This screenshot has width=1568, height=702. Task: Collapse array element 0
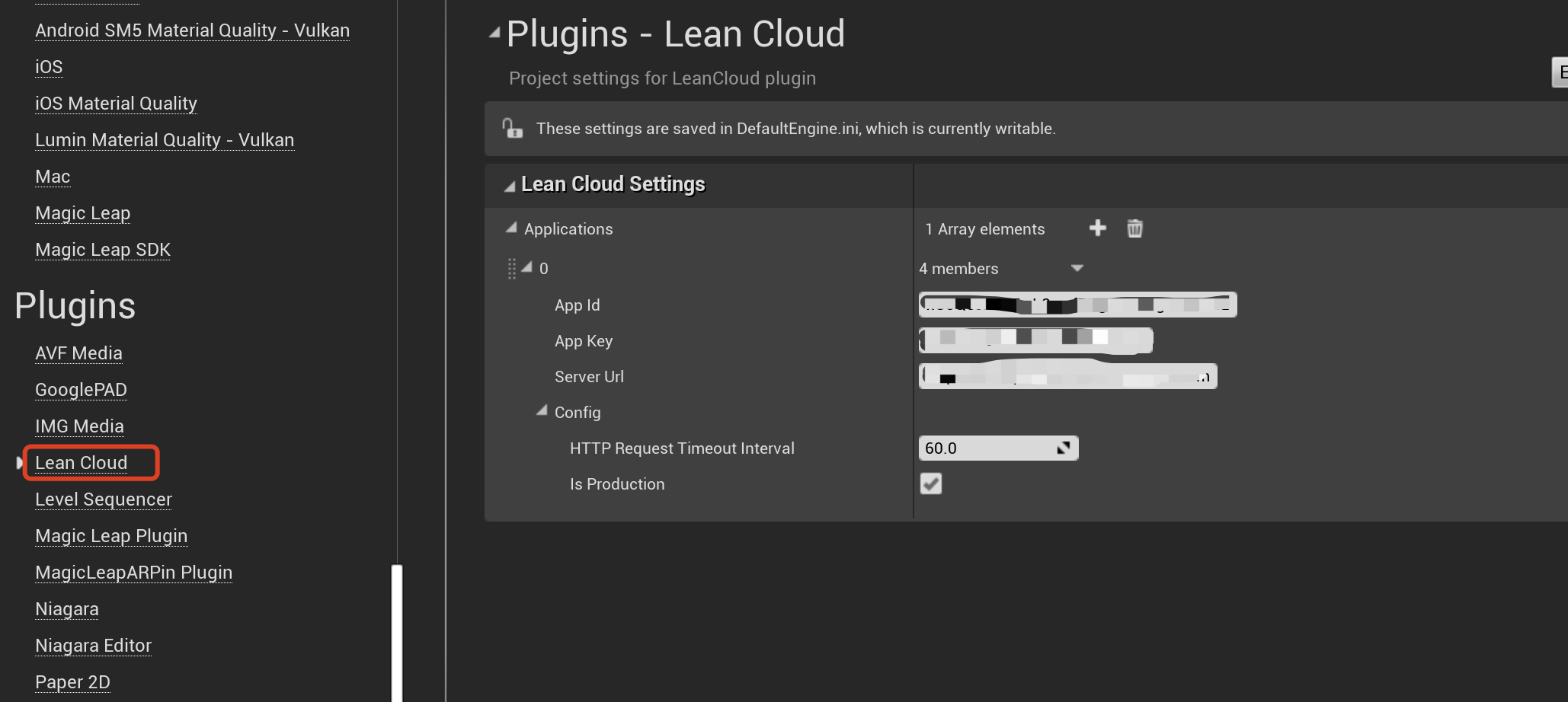(x=527, y=267)
